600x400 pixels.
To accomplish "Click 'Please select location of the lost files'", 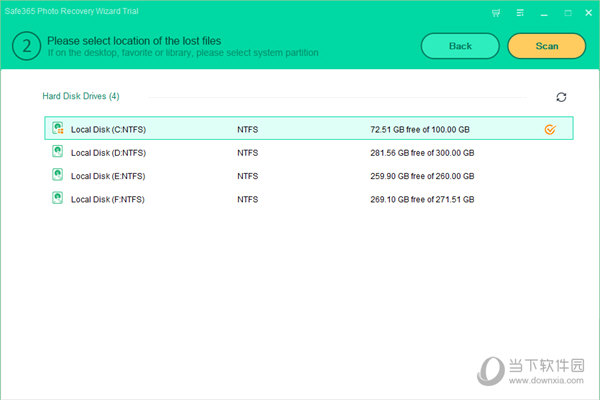I will click(134, 41).
